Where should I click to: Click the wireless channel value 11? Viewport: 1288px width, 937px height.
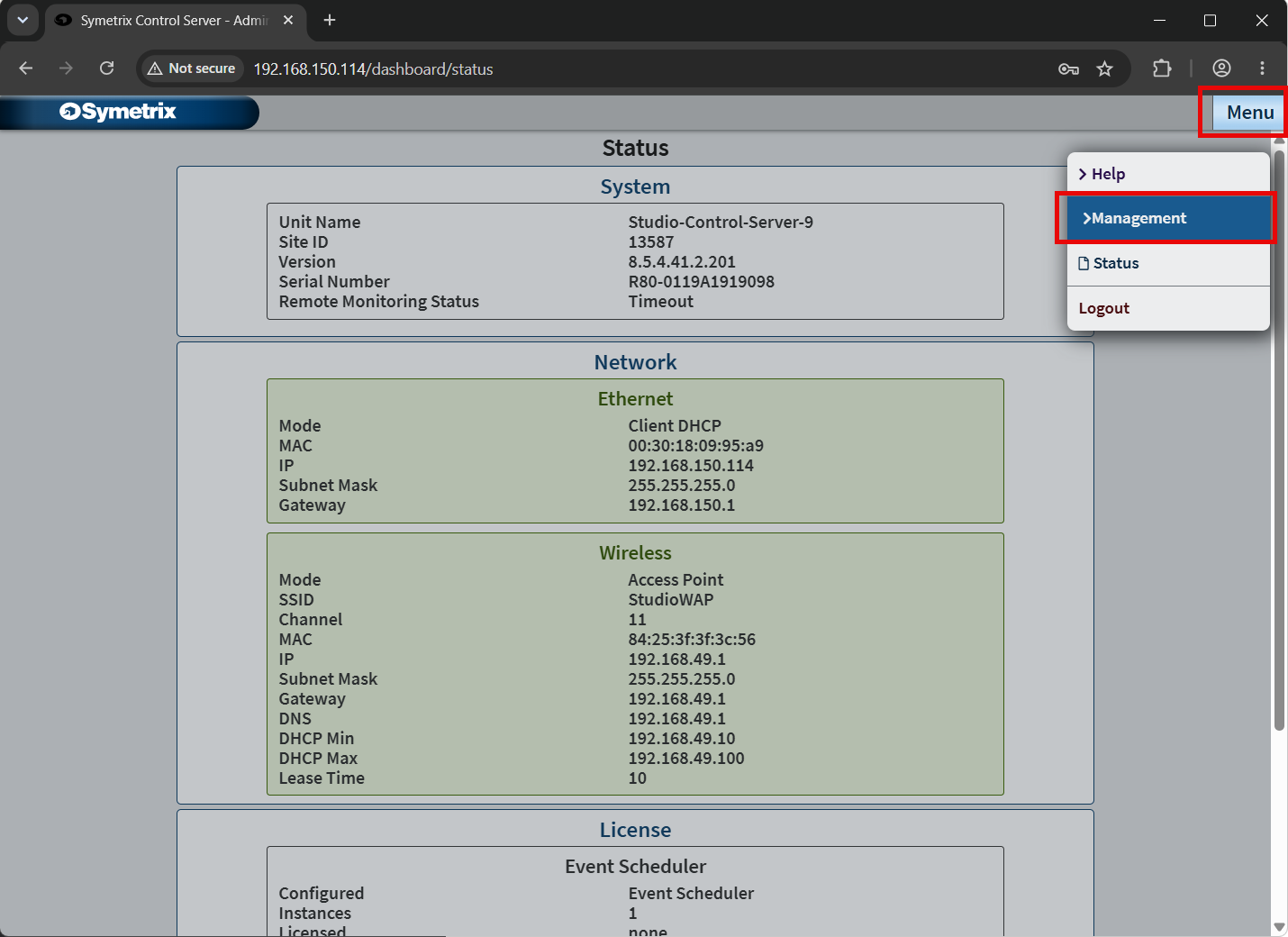[x=638, y=619]
